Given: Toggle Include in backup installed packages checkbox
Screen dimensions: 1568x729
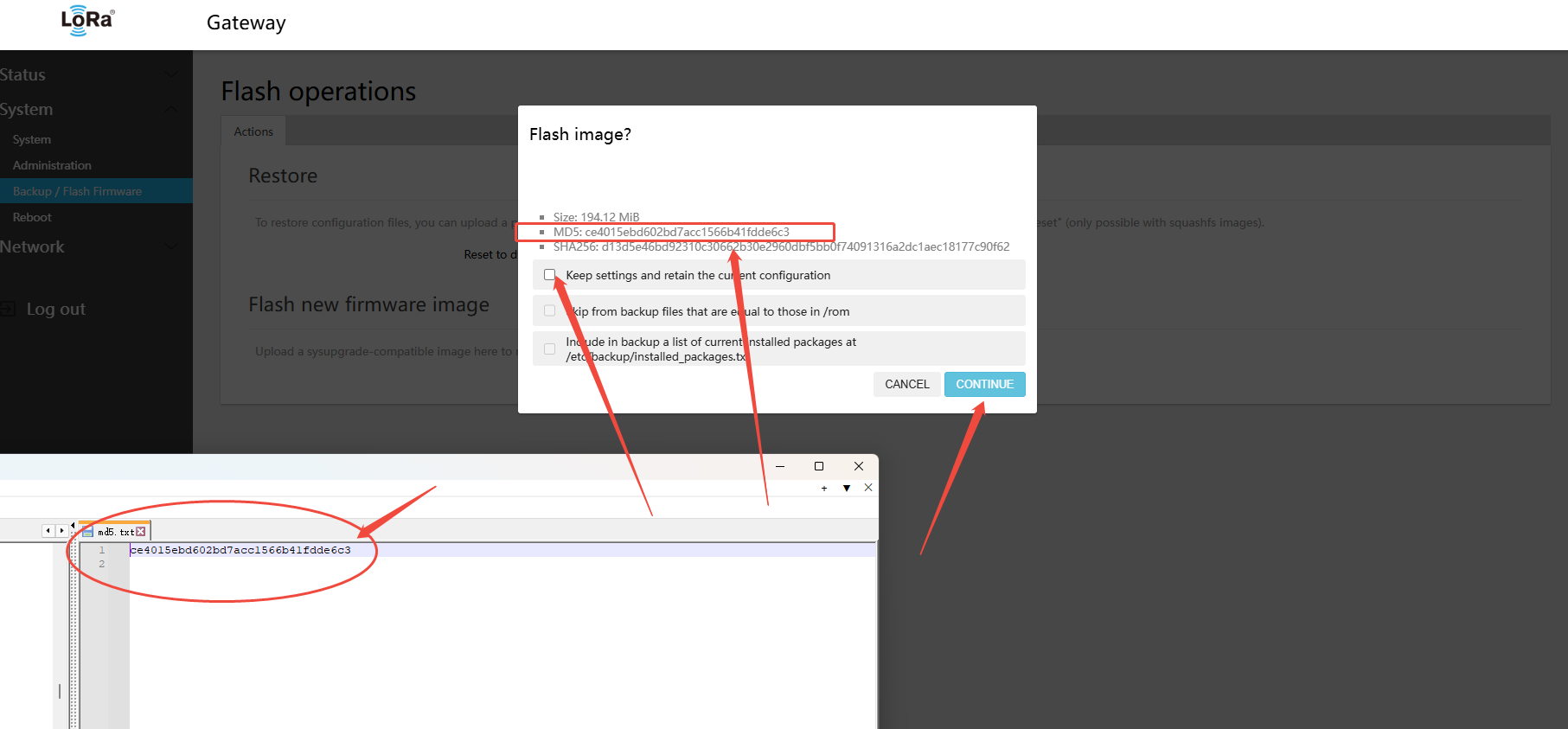Looking at the screenshot, I should point(549,349).
